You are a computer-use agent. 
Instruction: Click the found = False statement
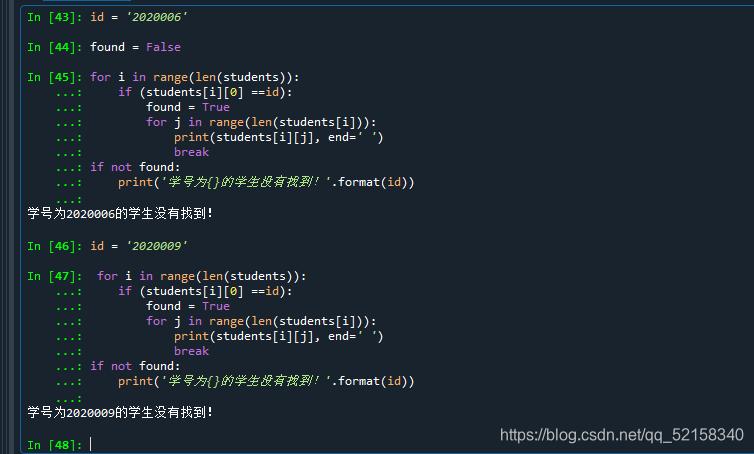pyautogui.click(x=136, y=47)
